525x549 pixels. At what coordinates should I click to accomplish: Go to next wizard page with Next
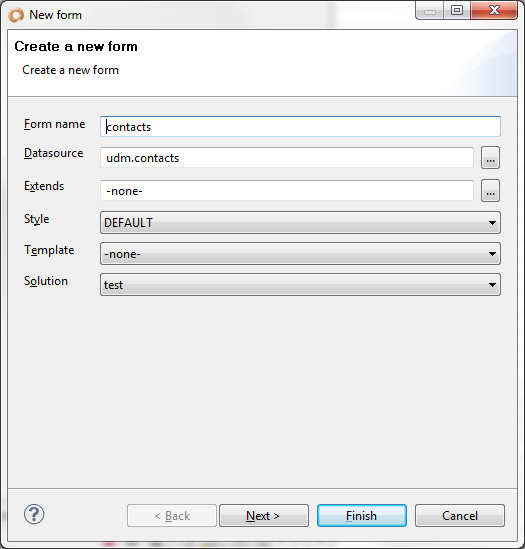(x=264, y=515)
